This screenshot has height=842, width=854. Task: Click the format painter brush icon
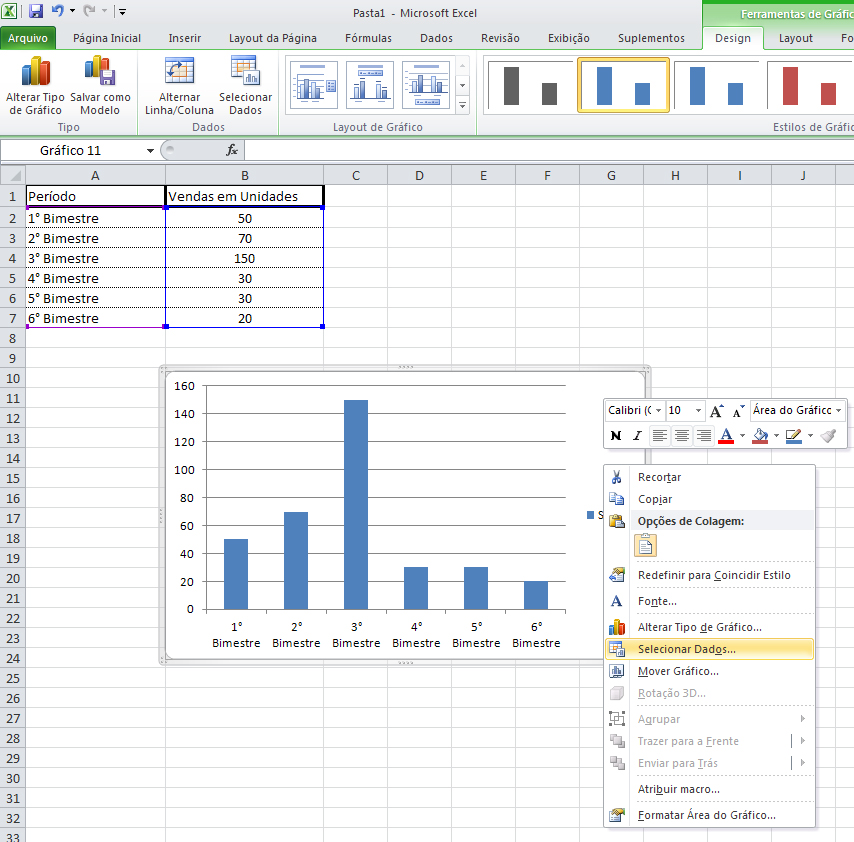(828, 436)
